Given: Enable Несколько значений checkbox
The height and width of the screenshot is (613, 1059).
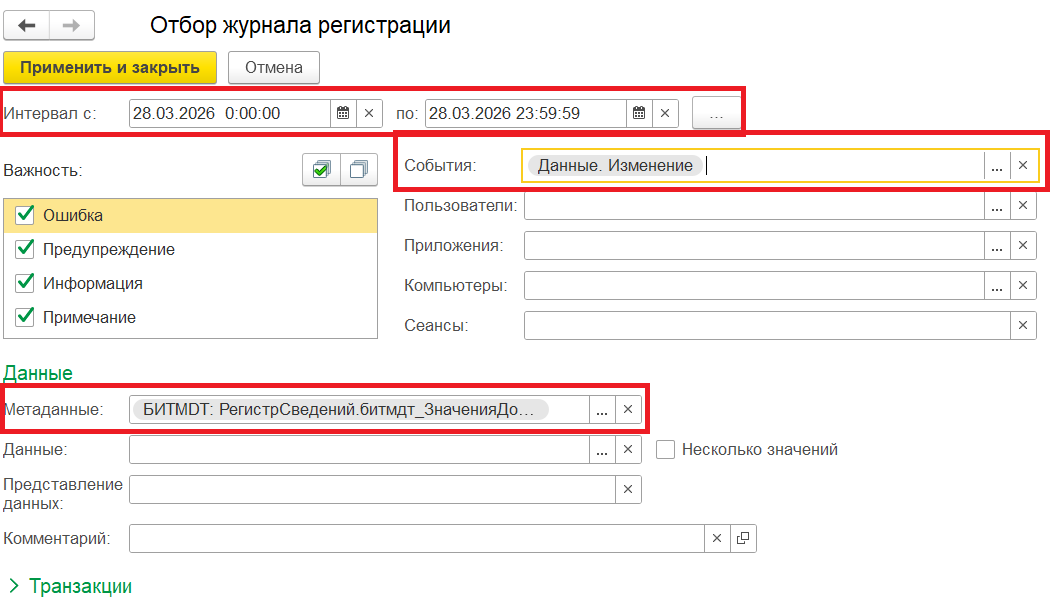Looking at the screenshot, I should (x=665, y=450).
